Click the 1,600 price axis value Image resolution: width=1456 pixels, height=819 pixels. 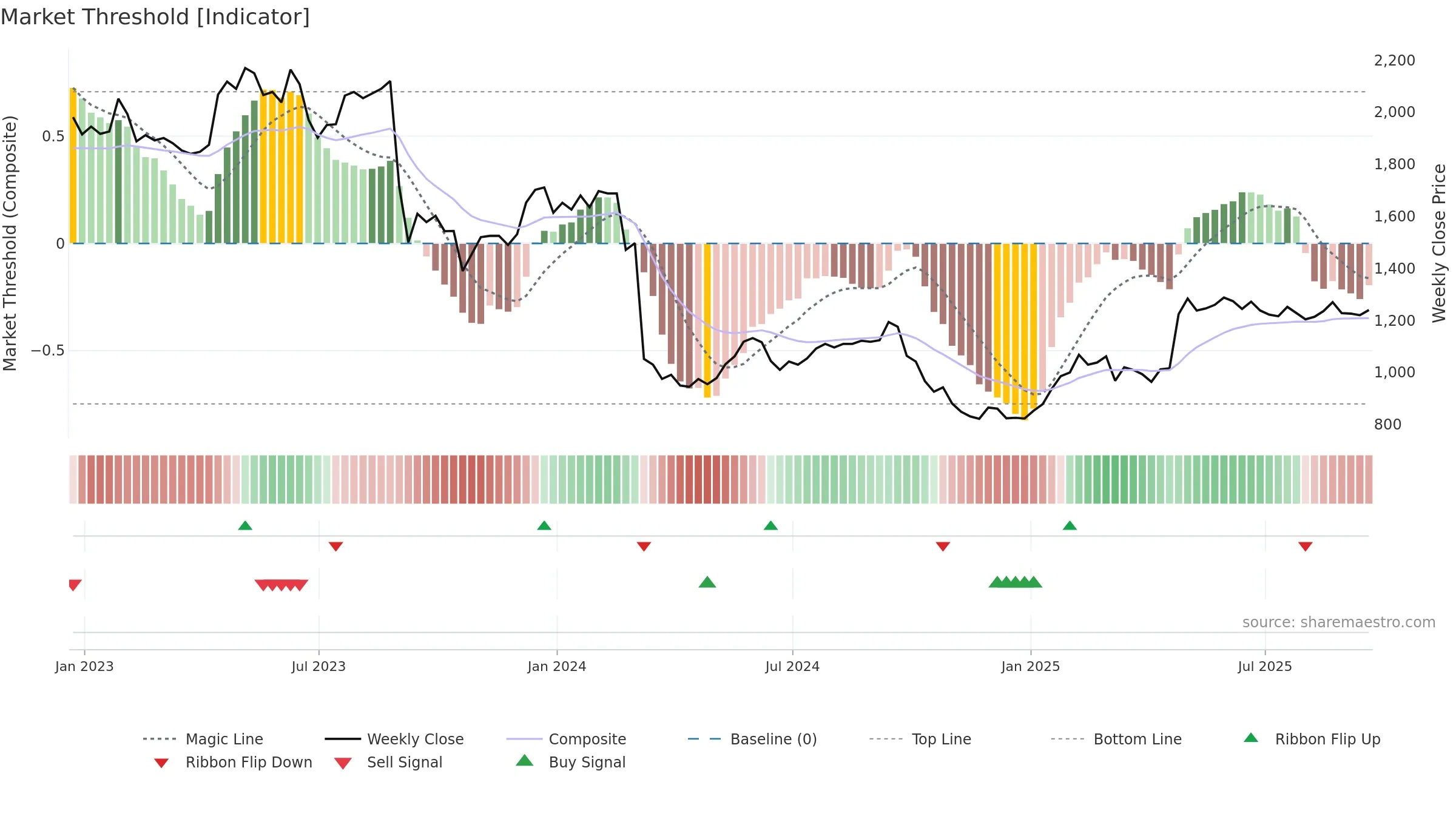pos(1395,216)
